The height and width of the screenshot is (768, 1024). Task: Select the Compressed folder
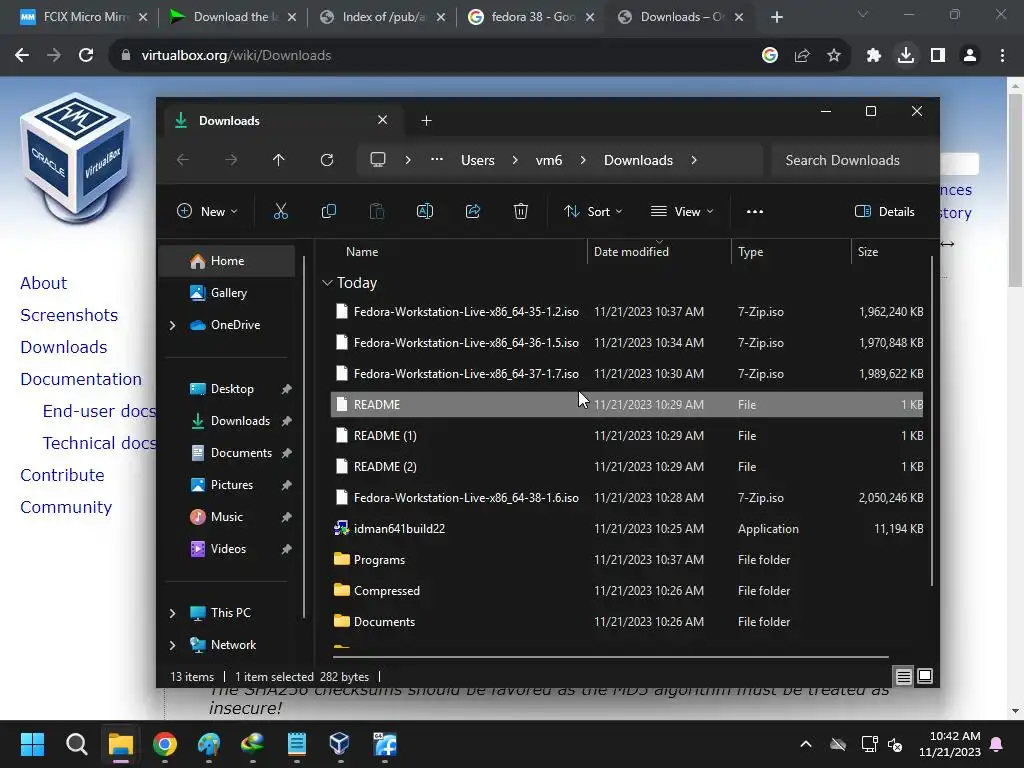[x=627, y=590]
